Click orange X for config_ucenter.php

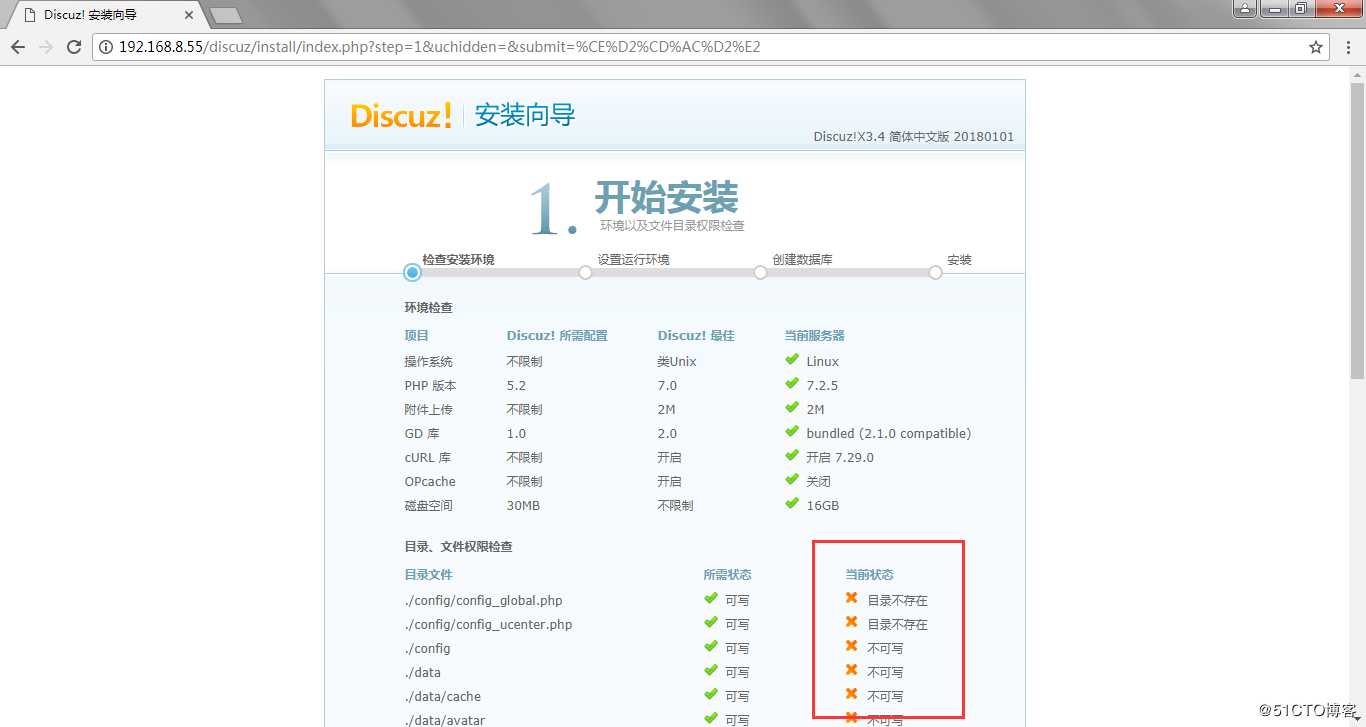pyautogui.click(x=852, y=622)
